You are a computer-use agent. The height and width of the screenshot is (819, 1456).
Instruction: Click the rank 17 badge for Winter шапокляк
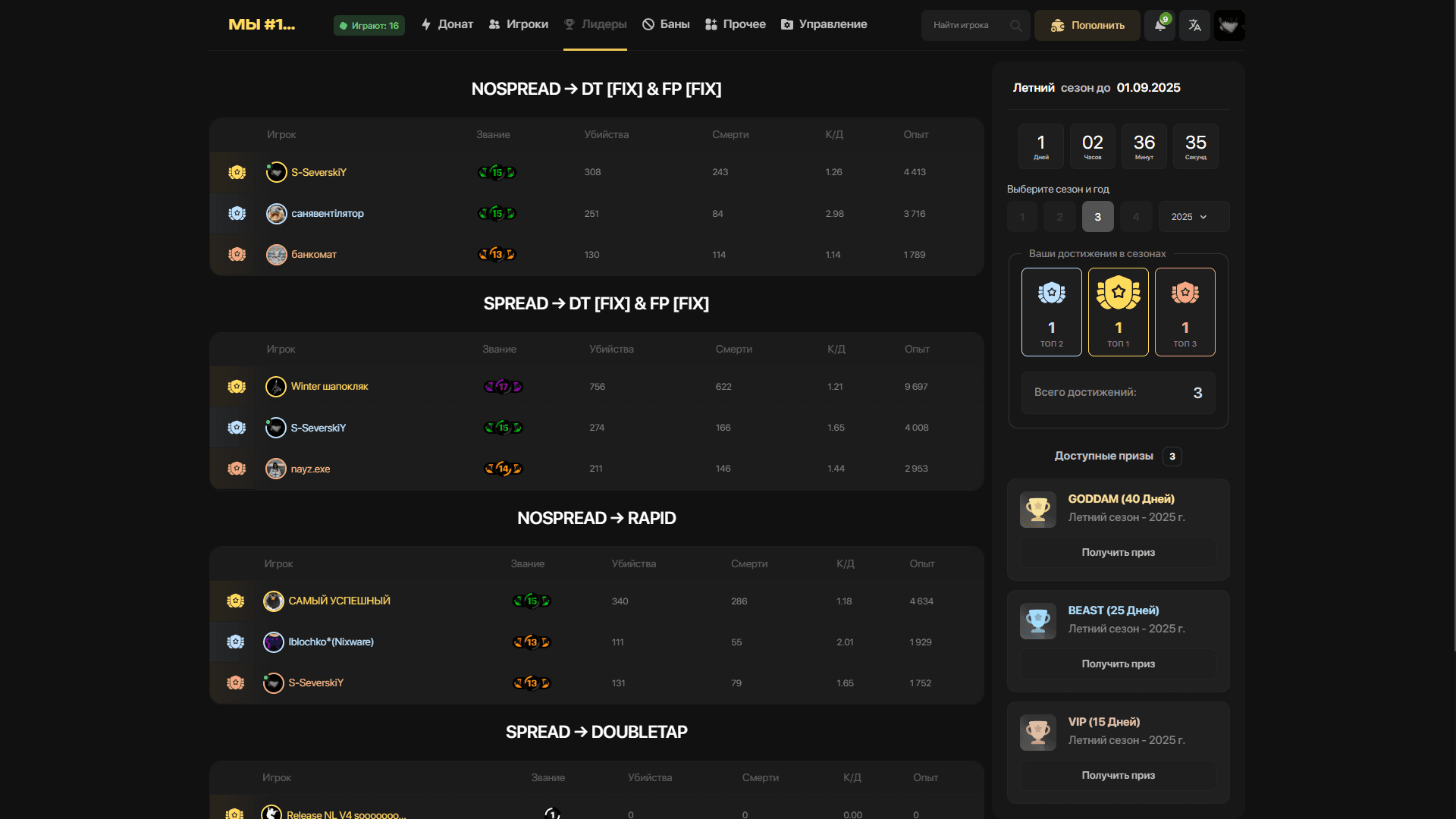[x=504, y=387]
